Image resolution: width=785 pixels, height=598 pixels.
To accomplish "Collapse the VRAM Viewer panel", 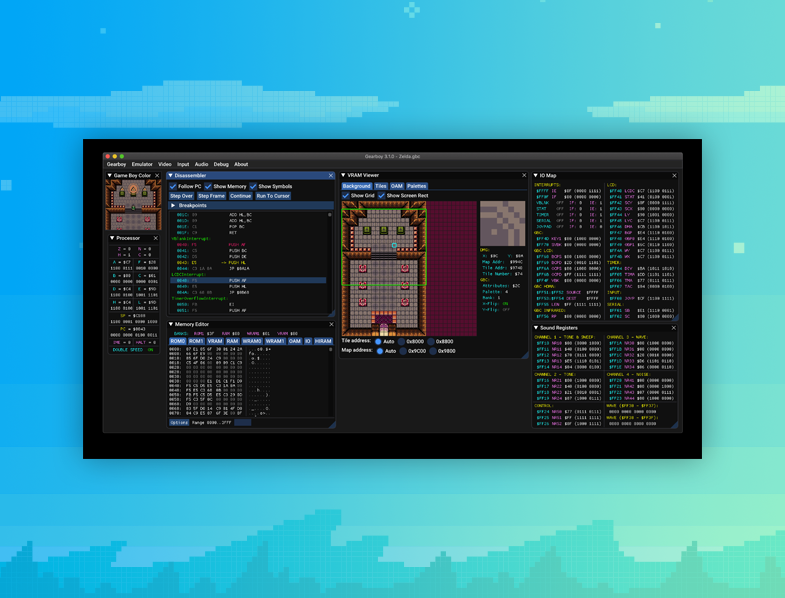I will click(343, 175).
